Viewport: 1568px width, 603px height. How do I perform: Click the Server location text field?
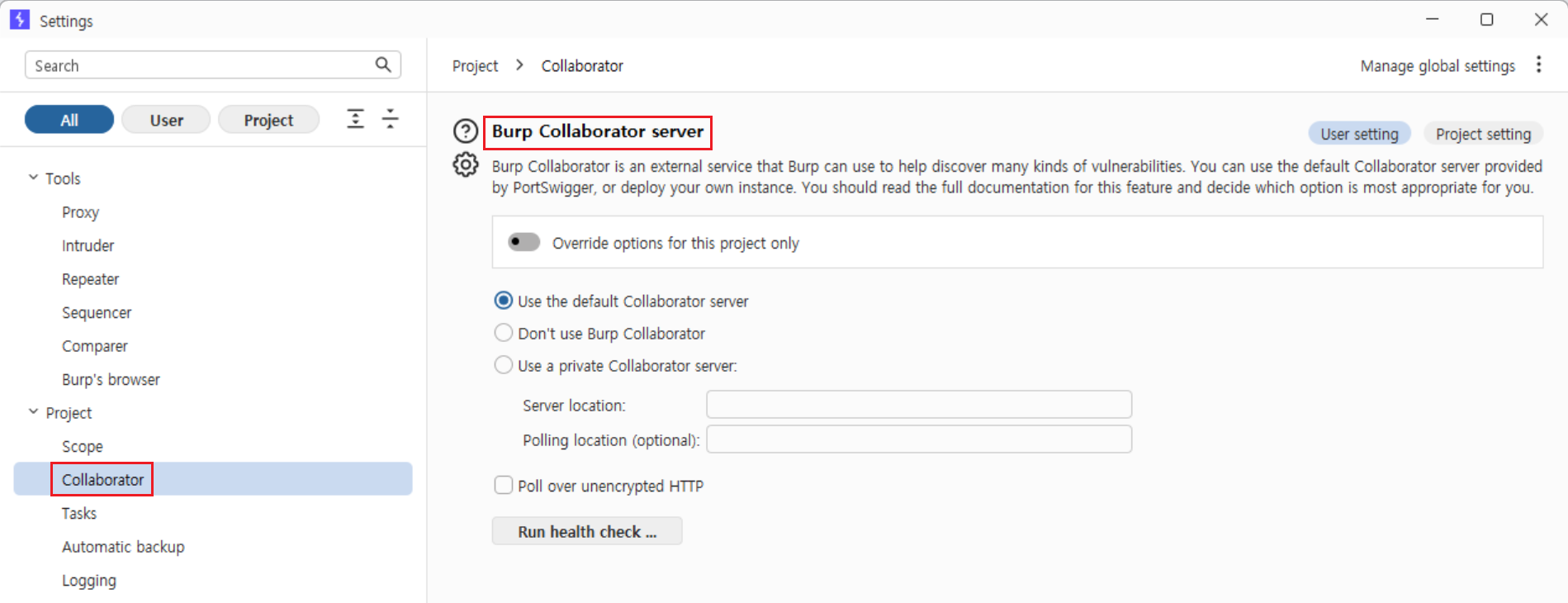(919, 405)
